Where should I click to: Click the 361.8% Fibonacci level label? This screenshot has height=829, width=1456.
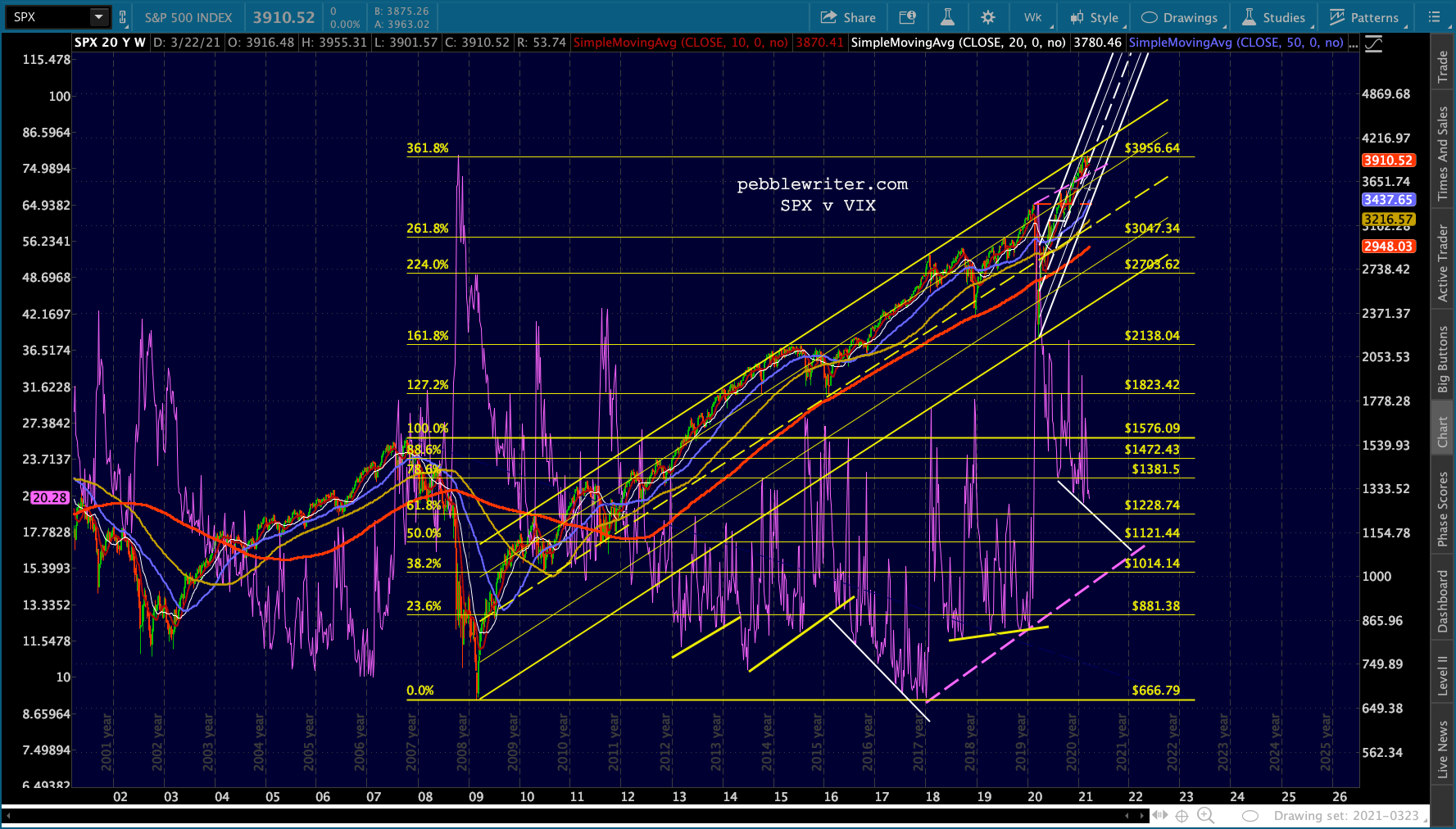pos(428,148)
